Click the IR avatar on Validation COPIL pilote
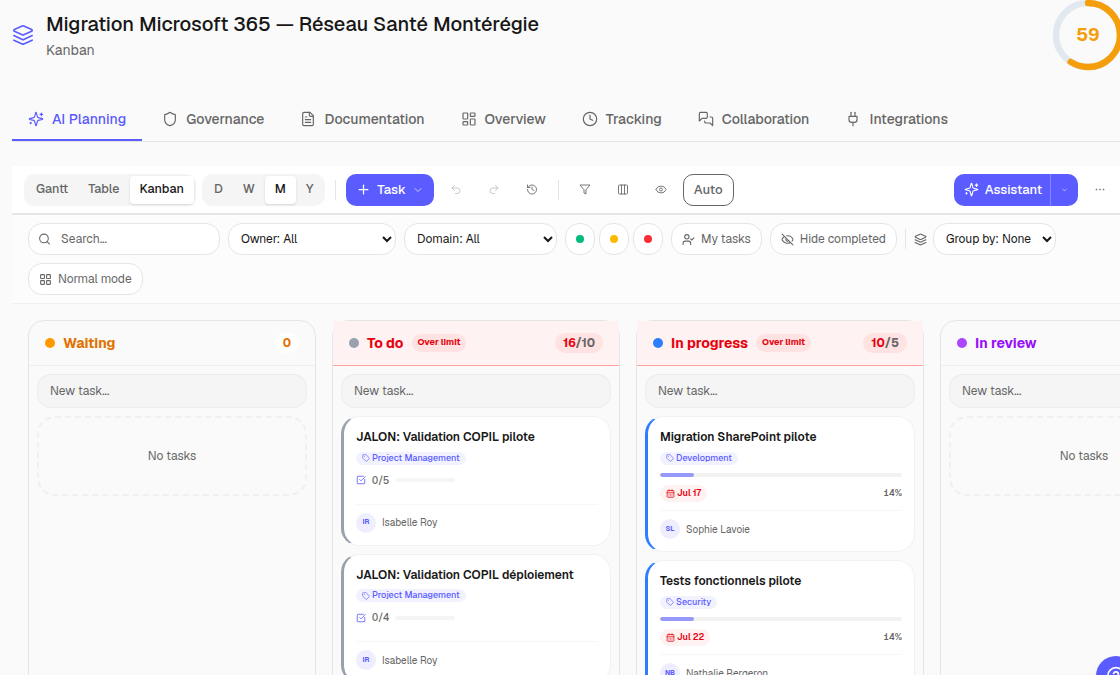The height and width of the screenshot is (675, 1120). (366, 522)
